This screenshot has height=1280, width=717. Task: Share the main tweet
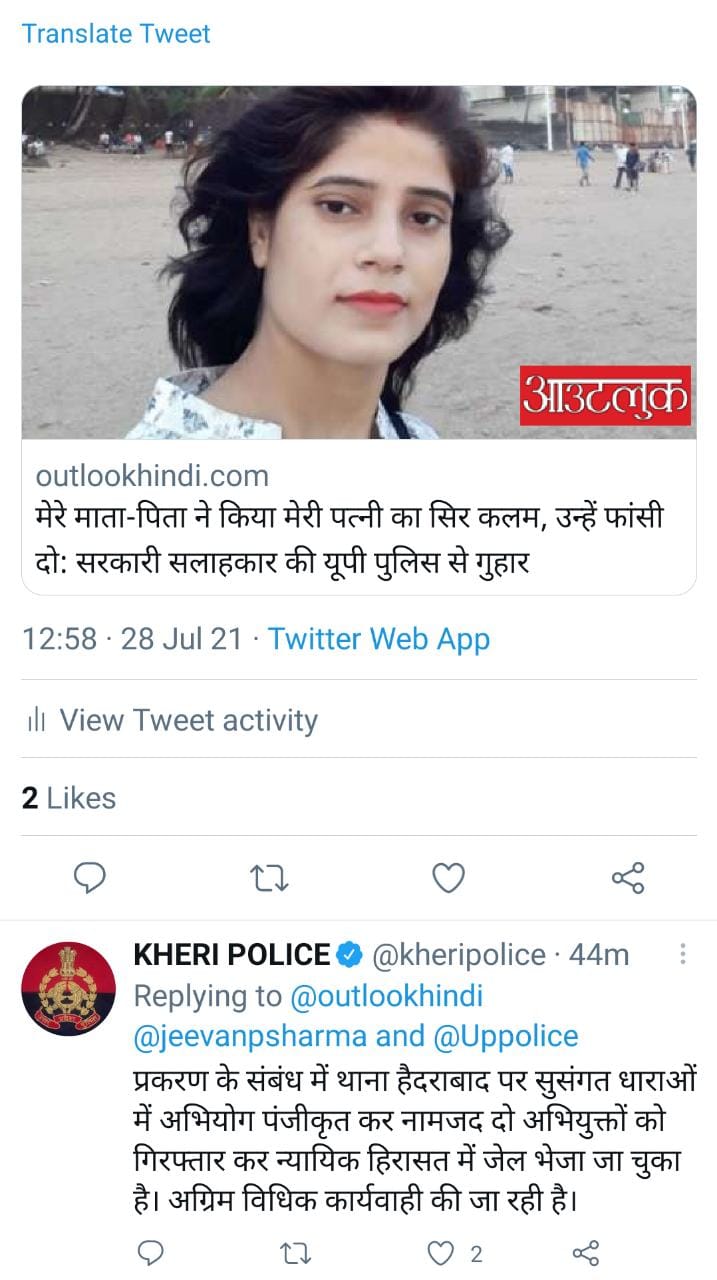point(628,878)
